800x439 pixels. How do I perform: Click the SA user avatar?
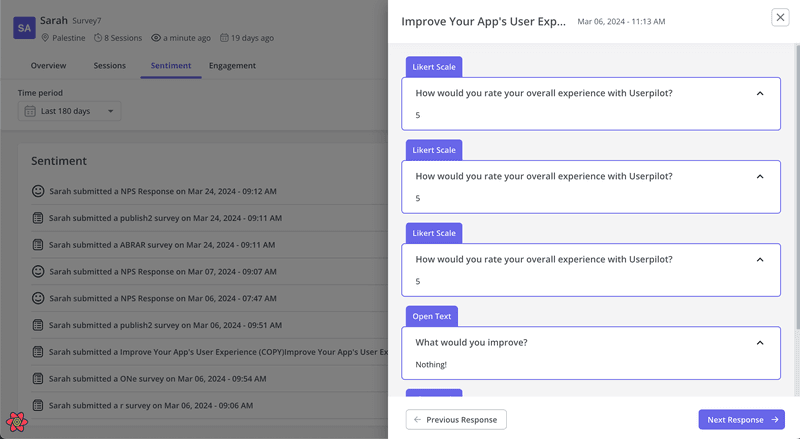(x=24, y=28)
